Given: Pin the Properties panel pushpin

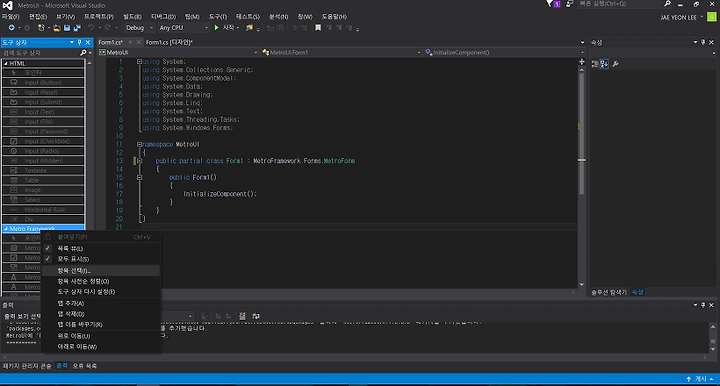Looking at the screenshot, I should 703,42.
